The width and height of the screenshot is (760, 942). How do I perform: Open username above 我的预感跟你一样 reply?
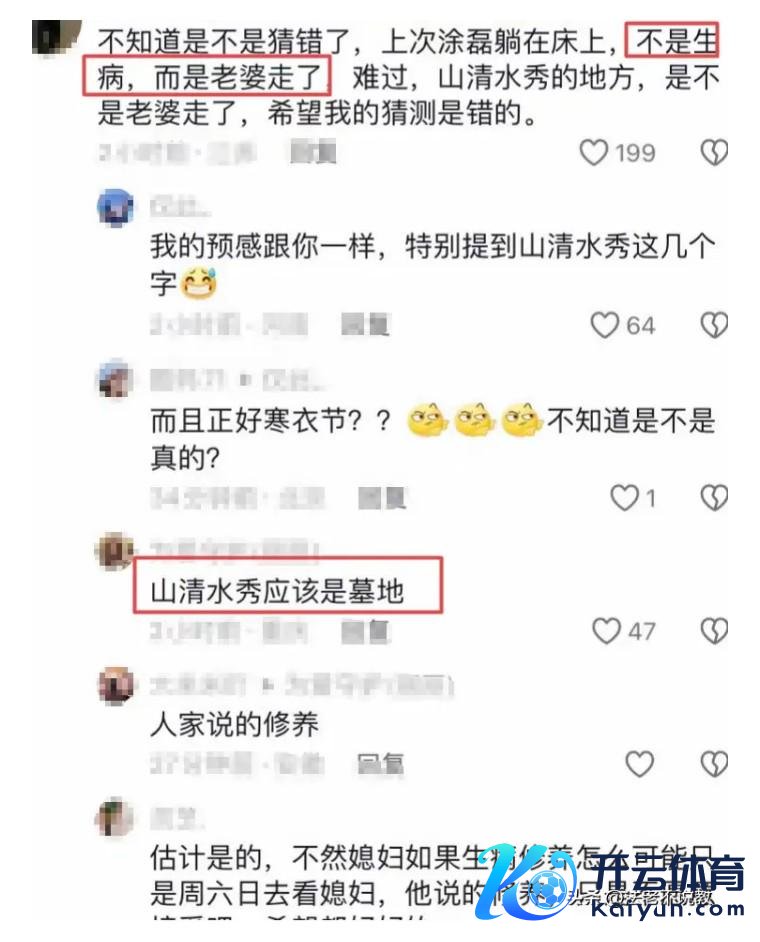[180, 208]
